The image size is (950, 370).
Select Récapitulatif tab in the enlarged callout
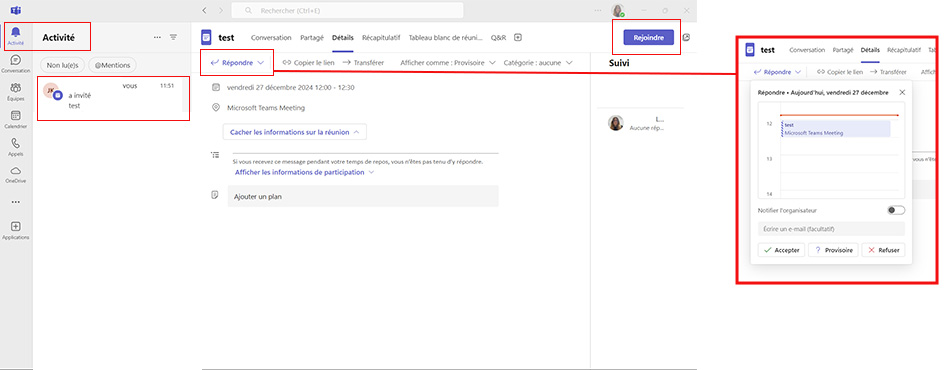click(x=903, y=50)
